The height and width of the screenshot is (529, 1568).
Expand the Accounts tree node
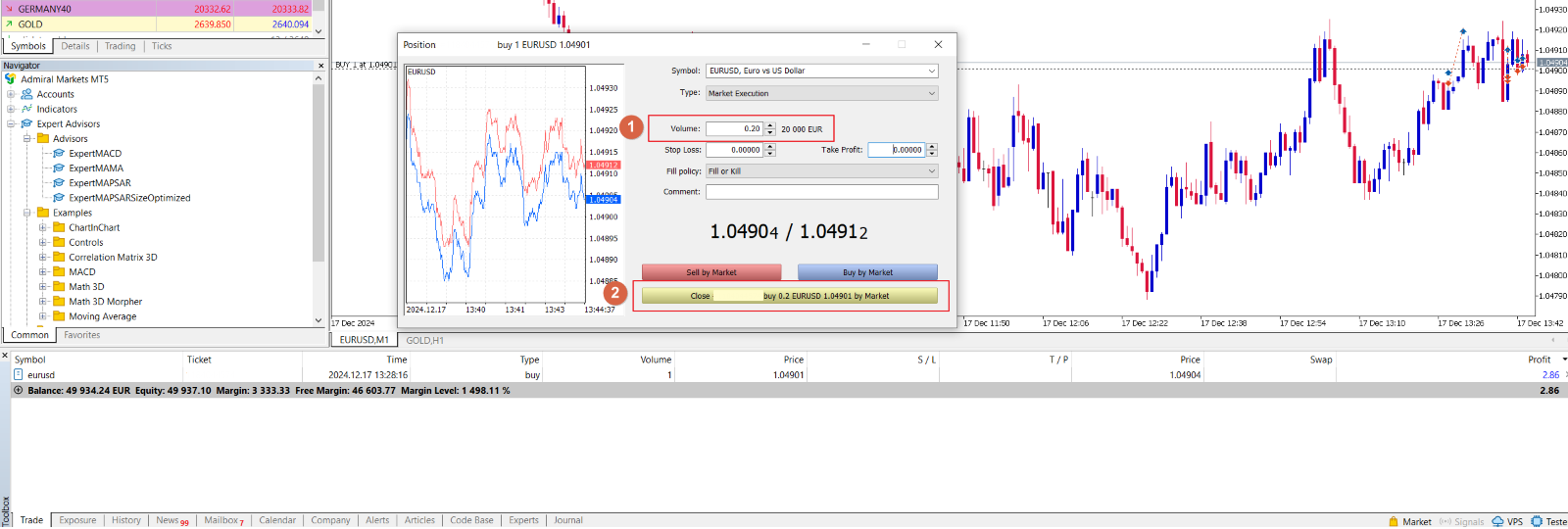tap(11, 94)
